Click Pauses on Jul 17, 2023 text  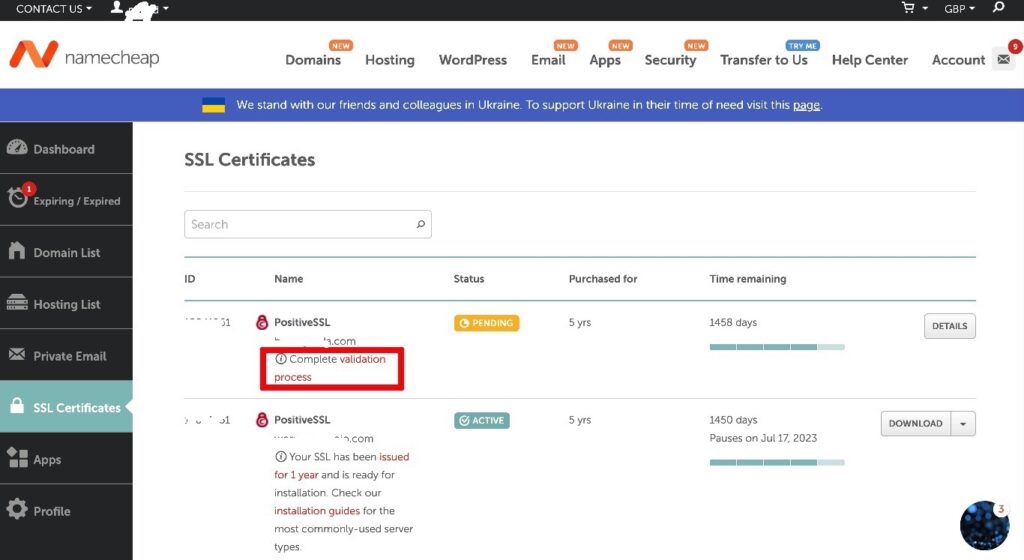(x=763, y=438)
